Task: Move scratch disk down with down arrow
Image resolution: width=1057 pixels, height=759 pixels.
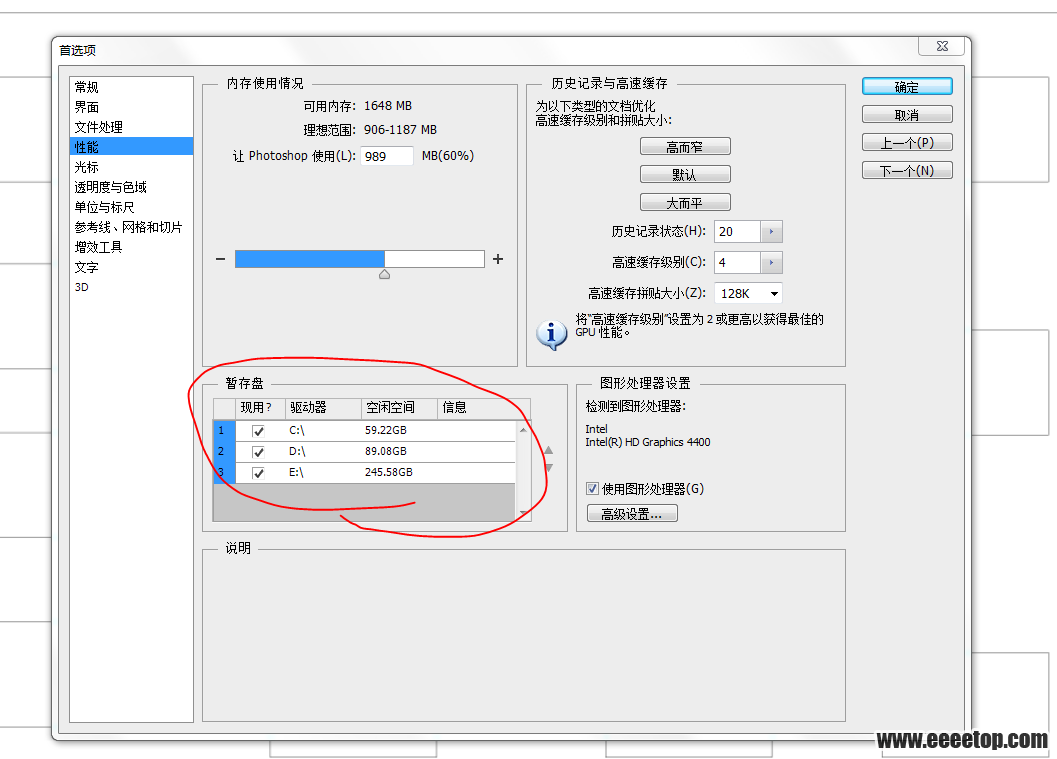Action: pyautogui.click(x=548, y=467)
